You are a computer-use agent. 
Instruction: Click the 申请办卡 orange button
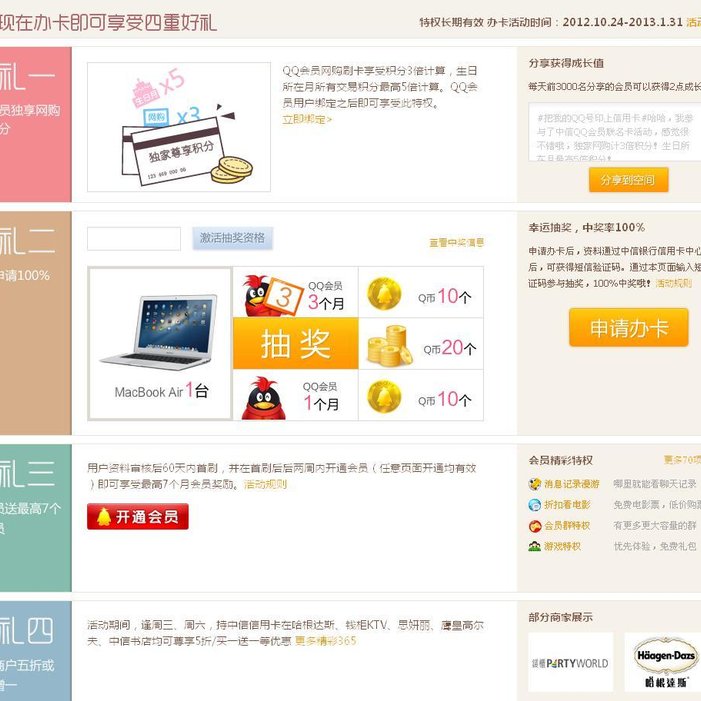click(629, 327)
